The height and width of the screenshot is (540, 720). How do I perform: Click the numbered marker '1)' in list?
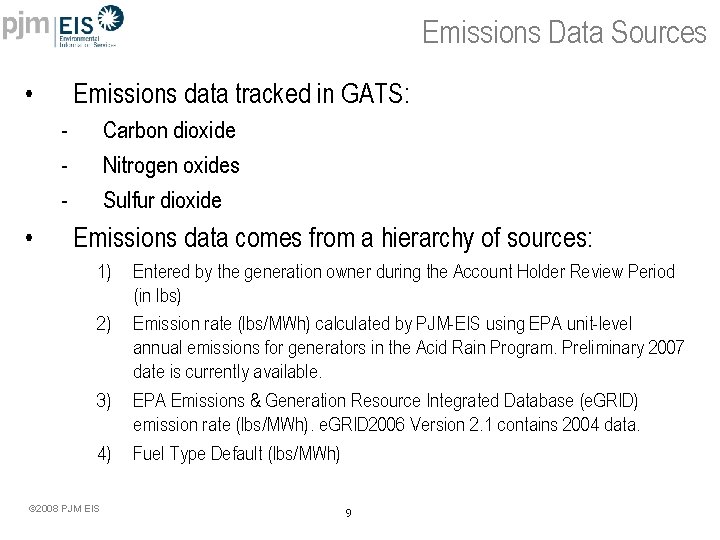(104, 271)
